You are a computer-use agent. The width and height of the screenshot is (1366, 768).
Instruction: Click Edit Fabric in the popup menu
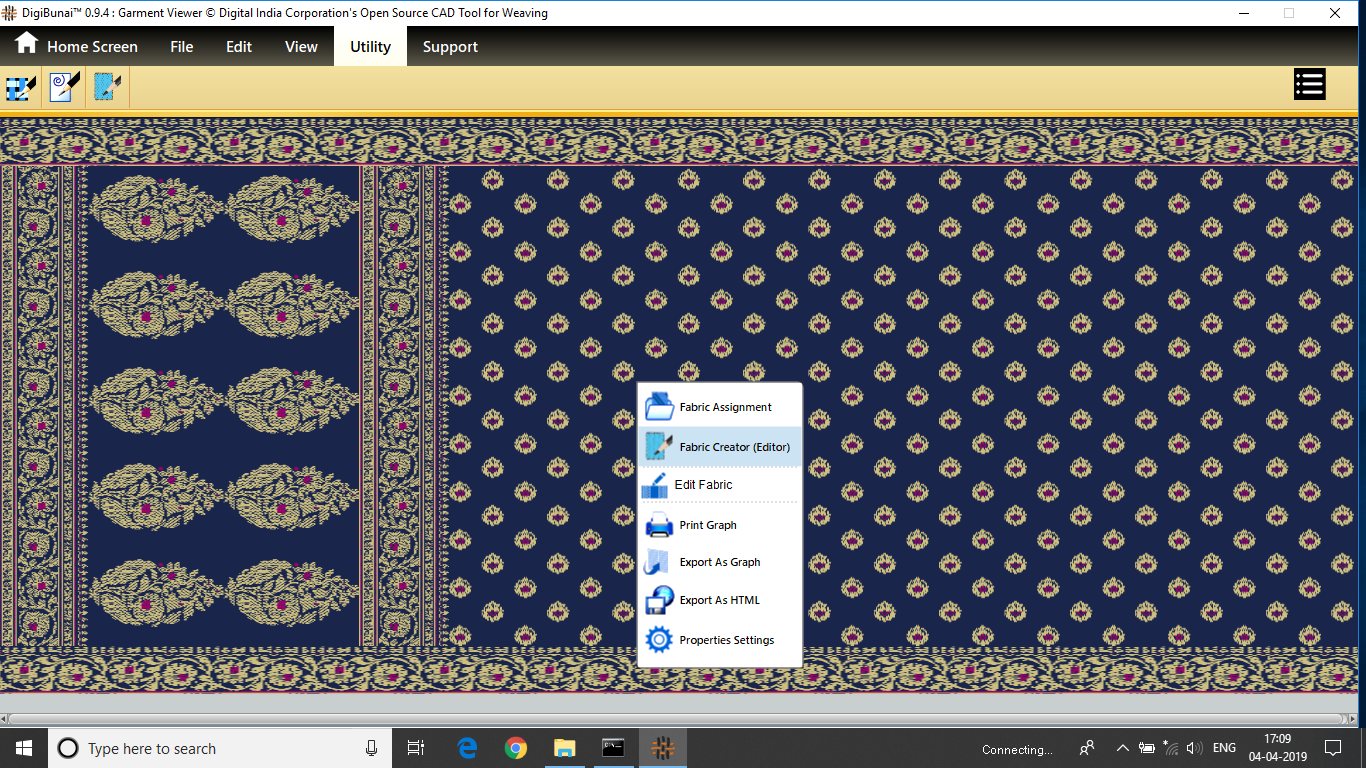point(703,485)
